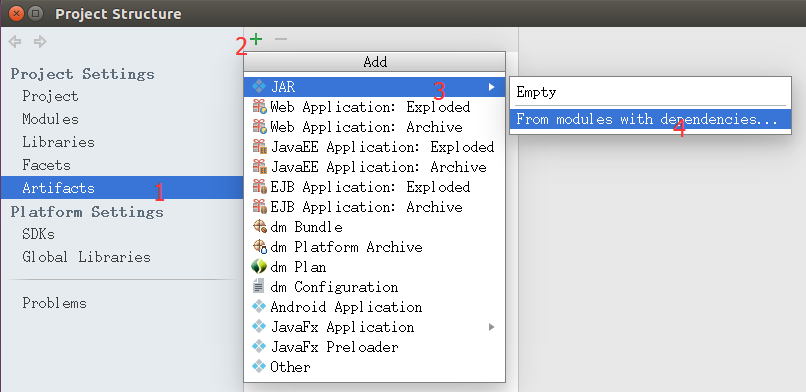
Task: Choose dm Plan entry
Action: pos(374,267)
